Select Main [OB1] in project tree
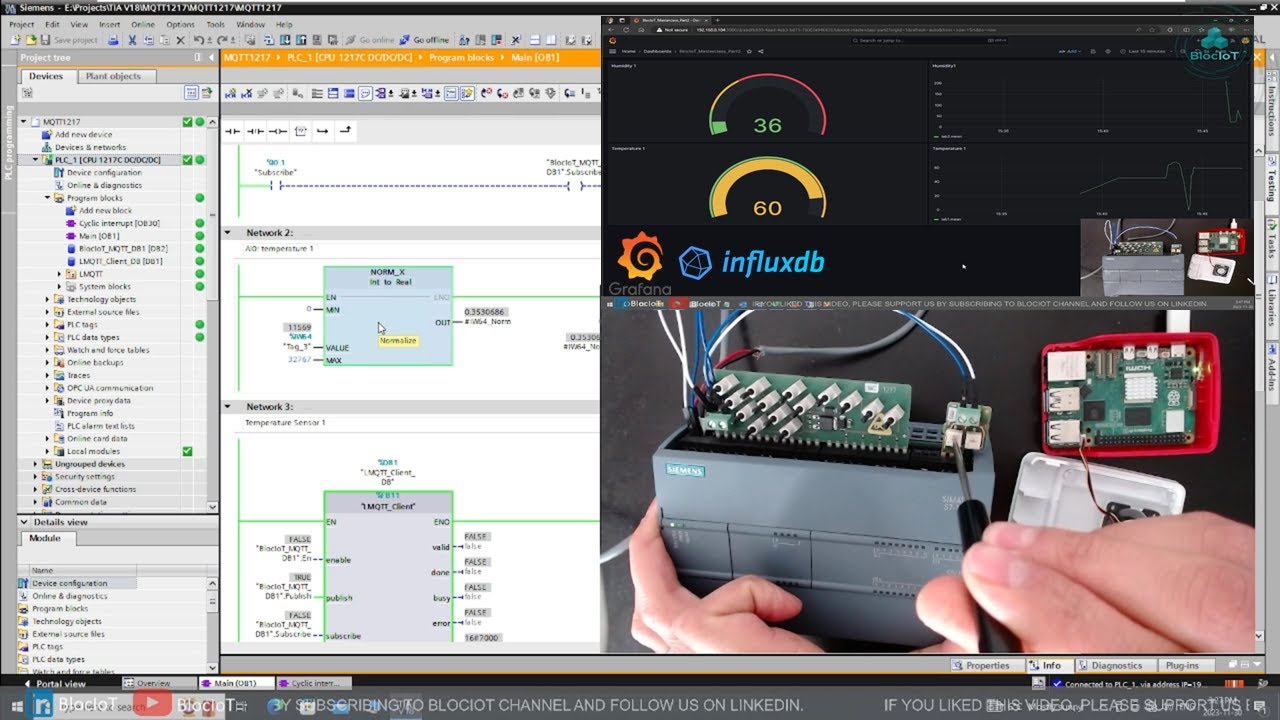Viewport: 1280px width, 720px height. [x=99, y=236]
